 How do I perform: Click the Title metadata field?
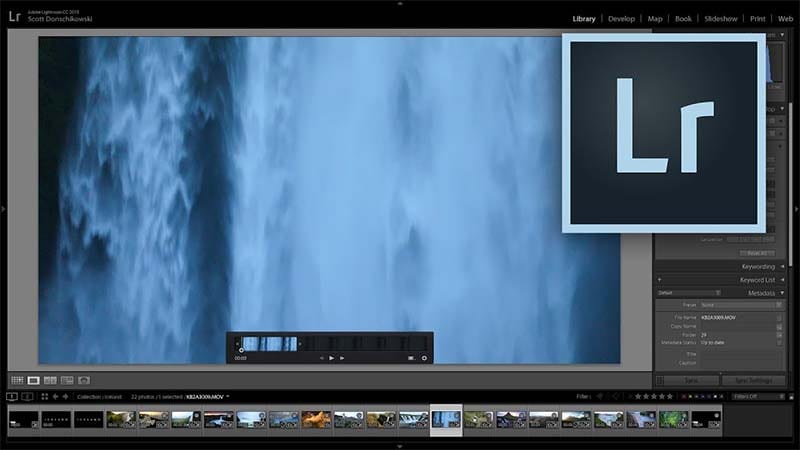pyautogui.click(x=738, y=354)
